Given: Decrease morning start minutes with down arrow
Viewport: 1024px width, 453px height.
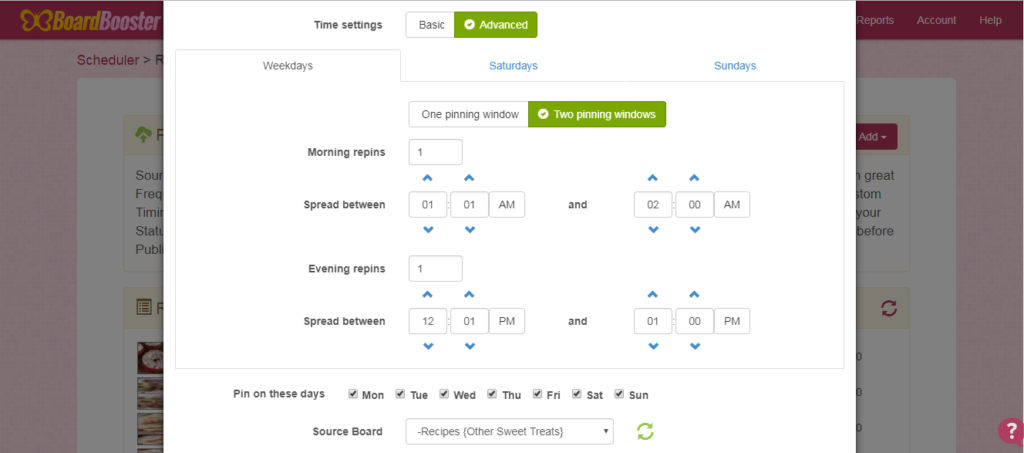Looking at the screenshot, I should click(x=468, y=230).
